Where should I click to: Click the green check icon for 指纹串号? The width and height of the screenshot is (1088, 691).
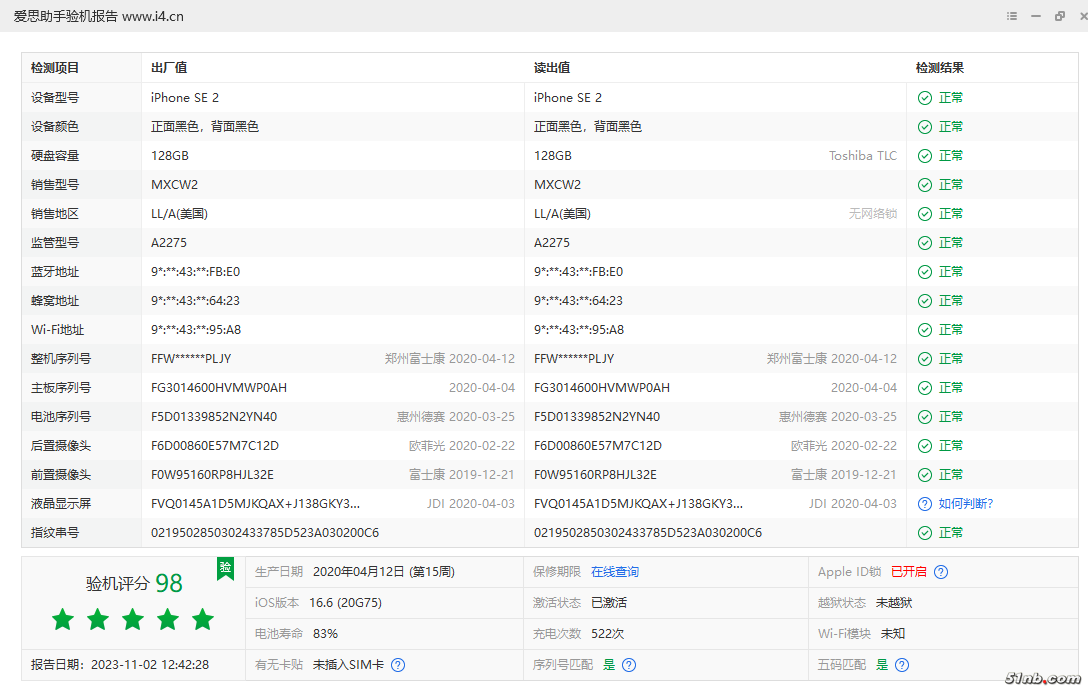tap(925, 533)
